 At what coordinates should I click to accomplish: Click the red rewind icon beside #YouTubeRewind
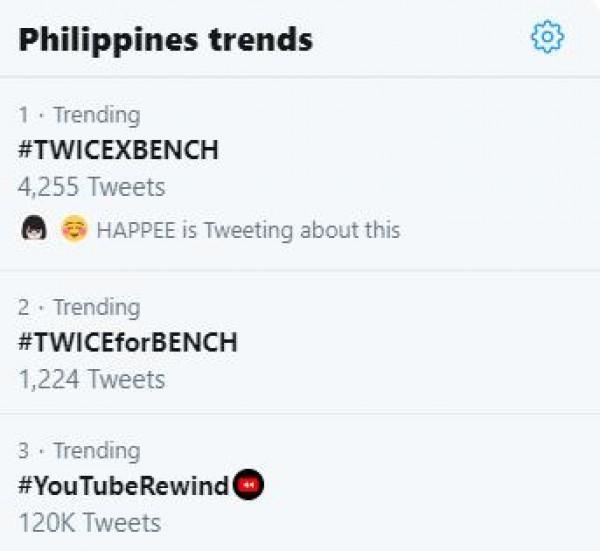249,486
